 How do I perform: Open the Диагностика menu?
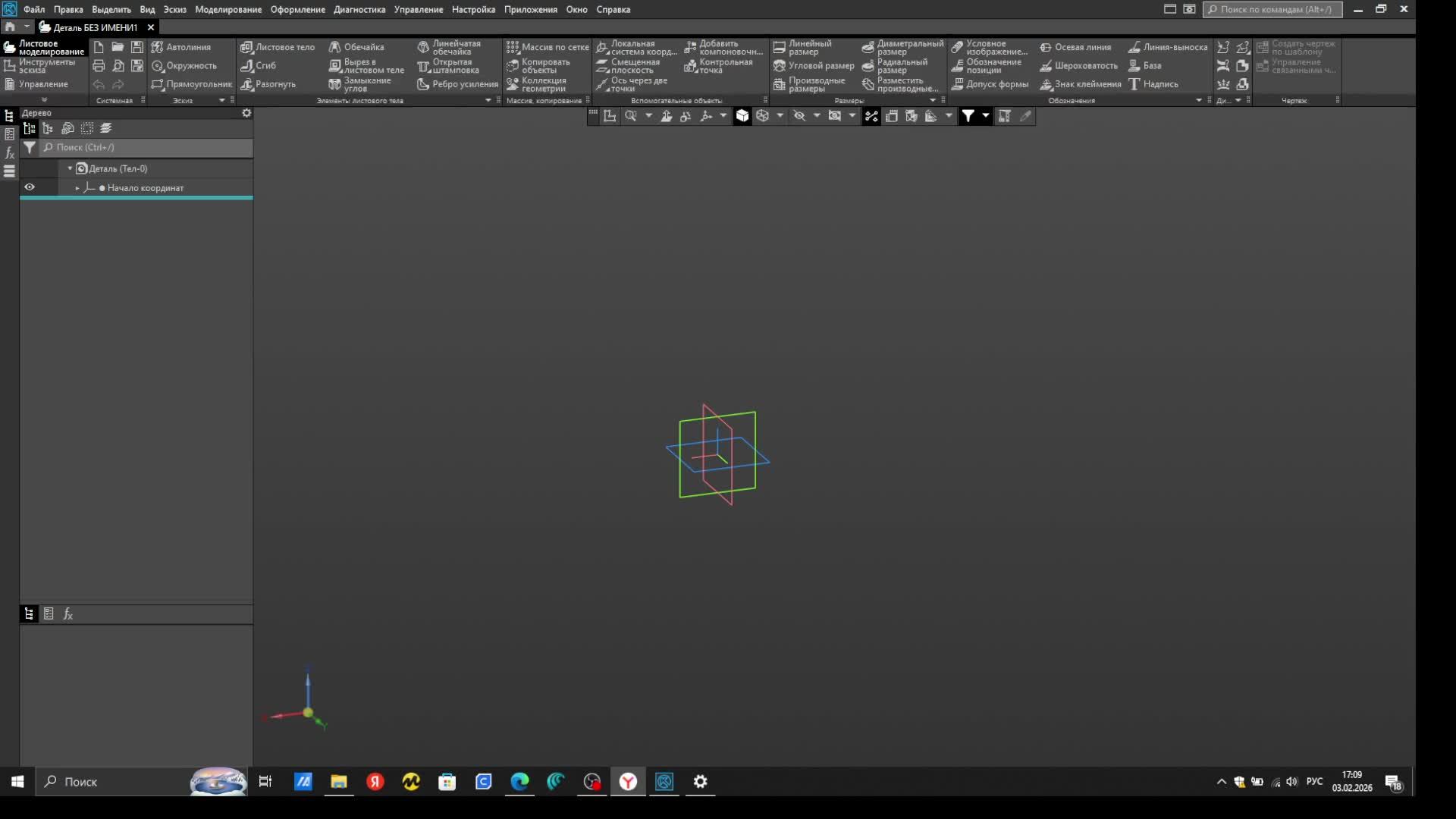click(359, 10)
